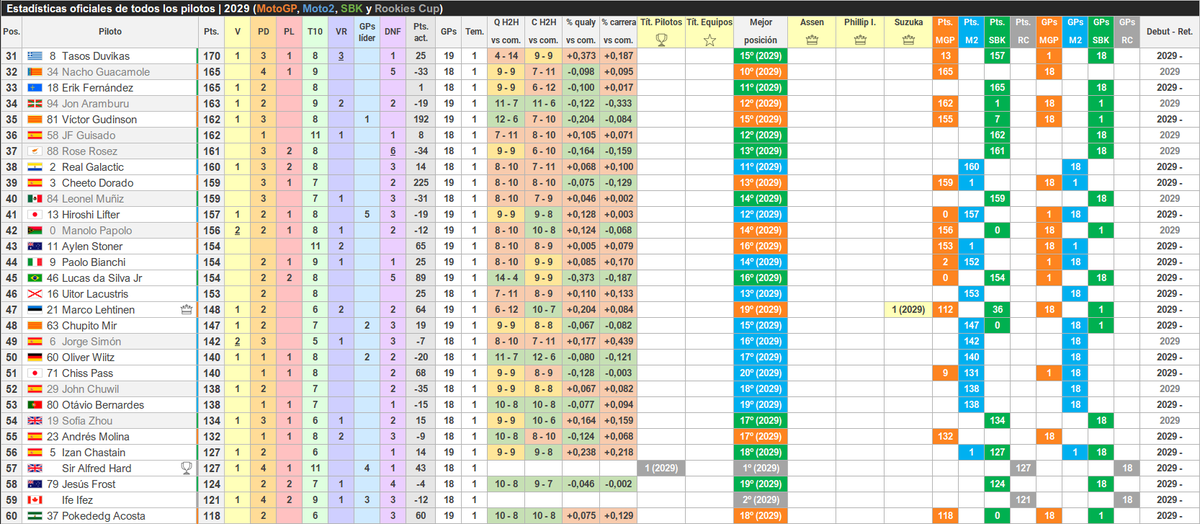
Task: Click the T10 column header
Action: click(315, 31)
